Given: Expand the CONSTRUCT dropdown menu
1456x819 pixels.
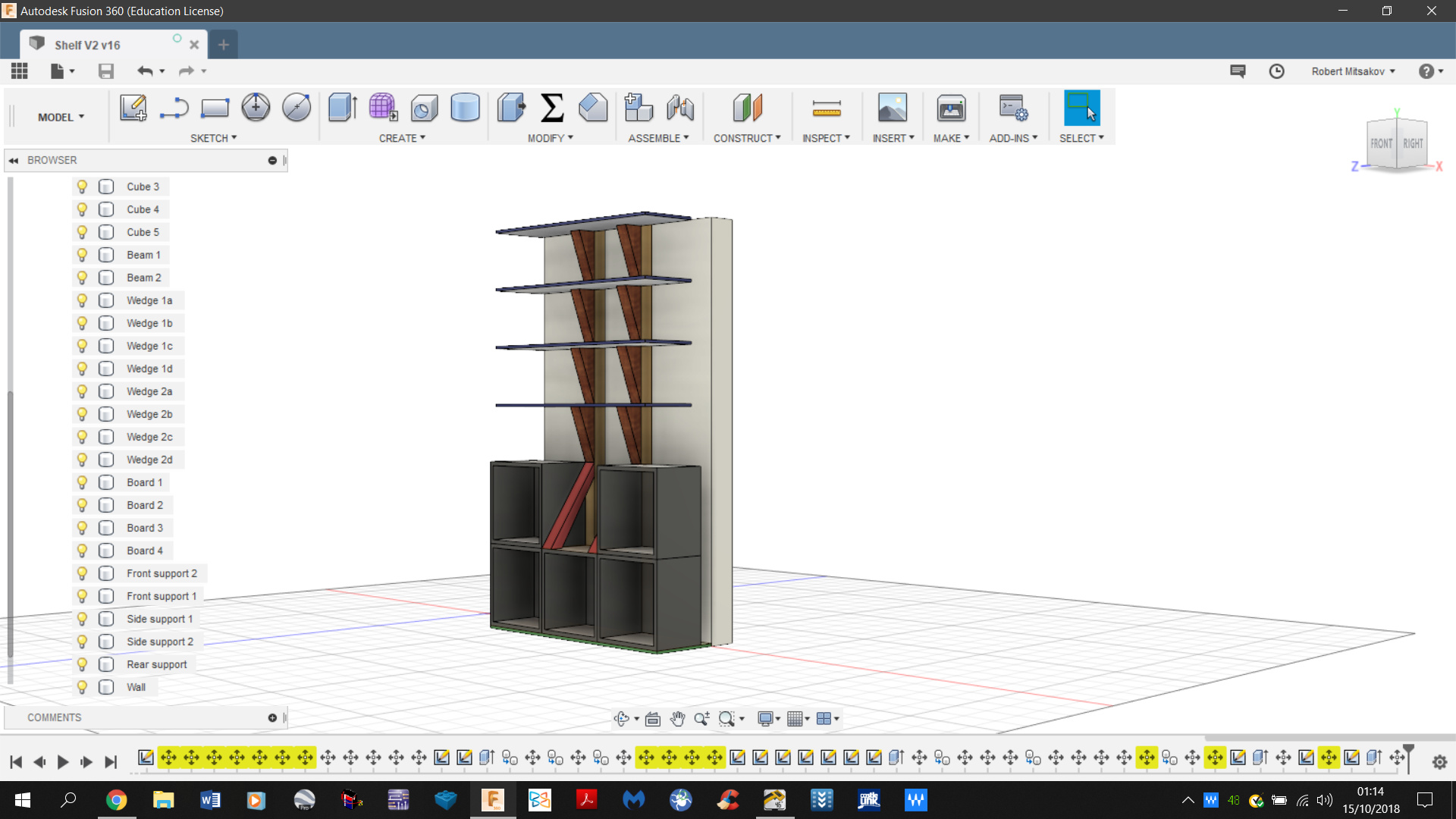Looking at the screenshot, I should coord(747,138).
